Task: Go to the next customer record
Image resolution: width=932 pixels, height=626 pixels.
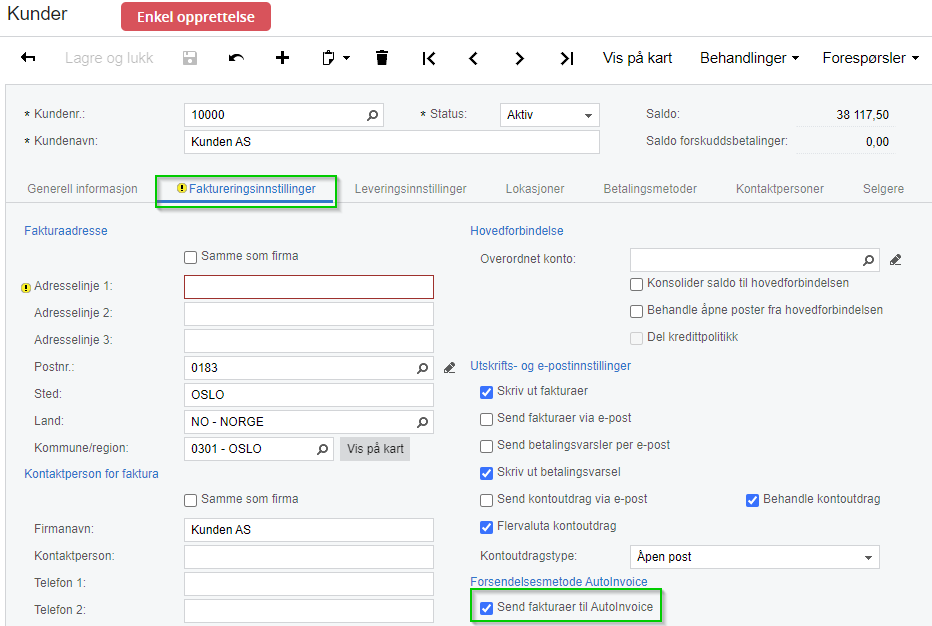Action: click(519, 58)
